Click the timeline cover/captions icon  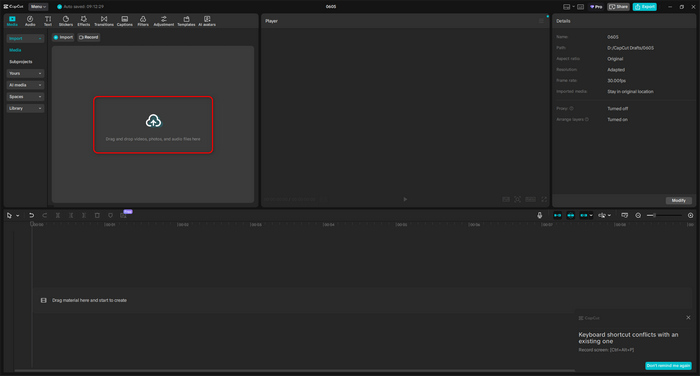pyautogui.click(x=625, y=215)
